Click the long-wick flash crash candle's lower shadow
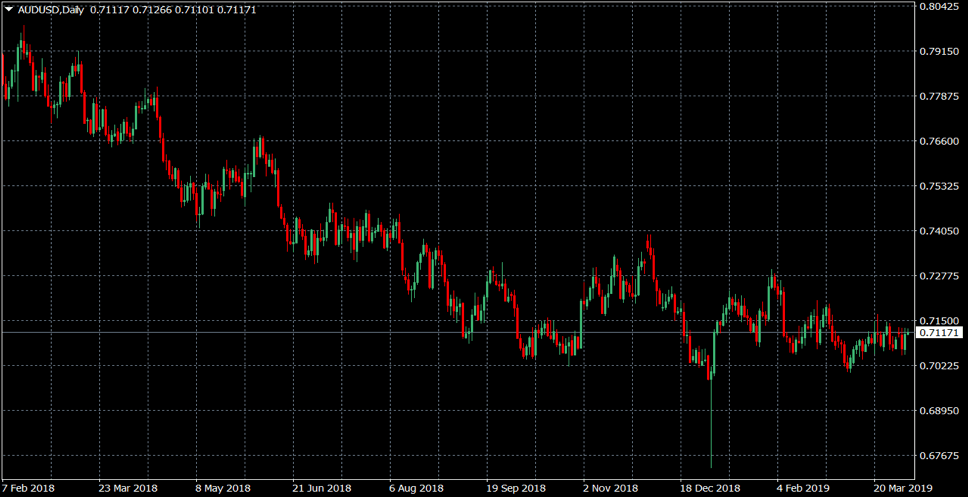 click(711, 424)
